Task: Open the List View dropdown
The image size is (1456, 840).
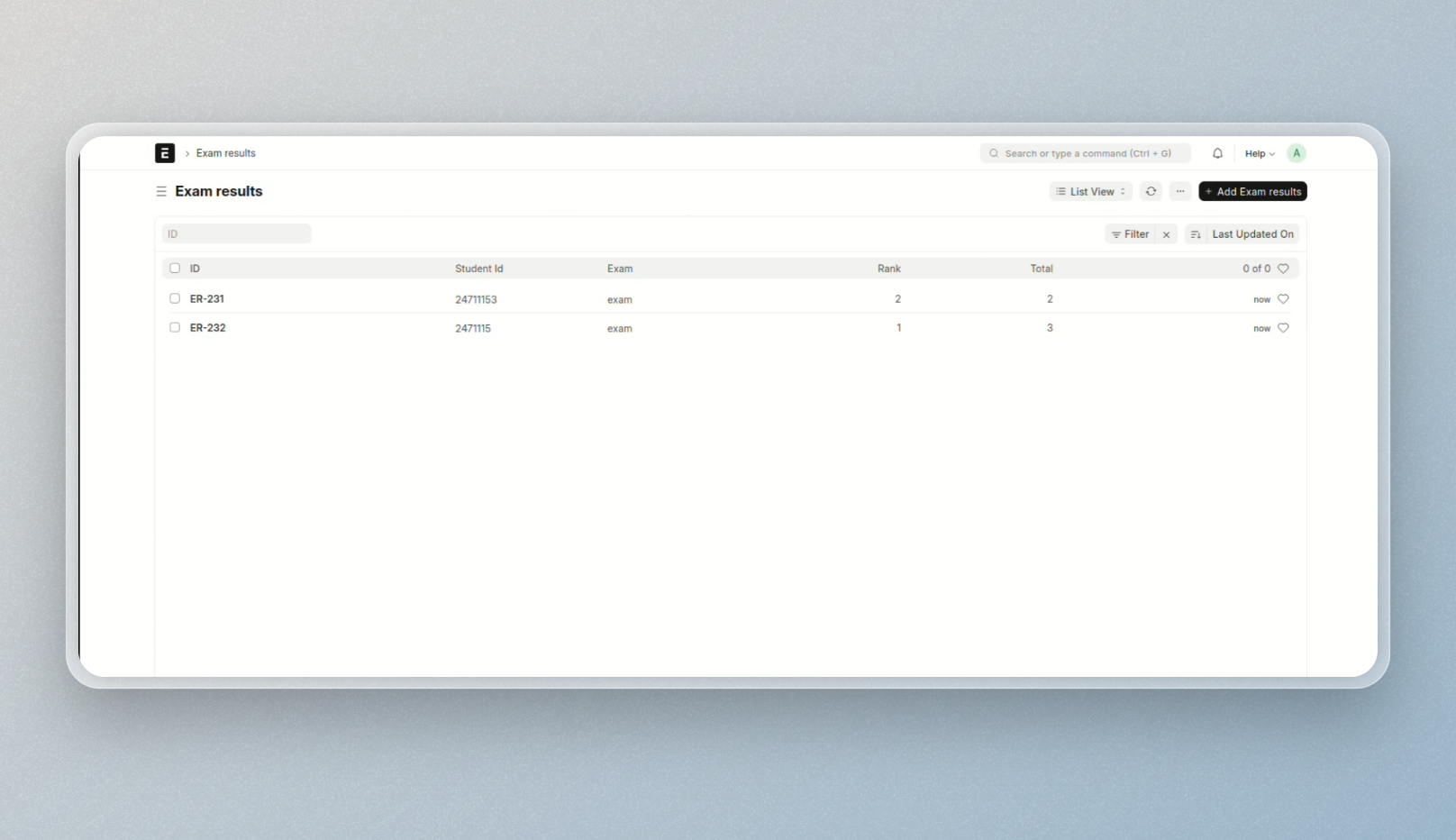Action: click(x=1090, y=191)
